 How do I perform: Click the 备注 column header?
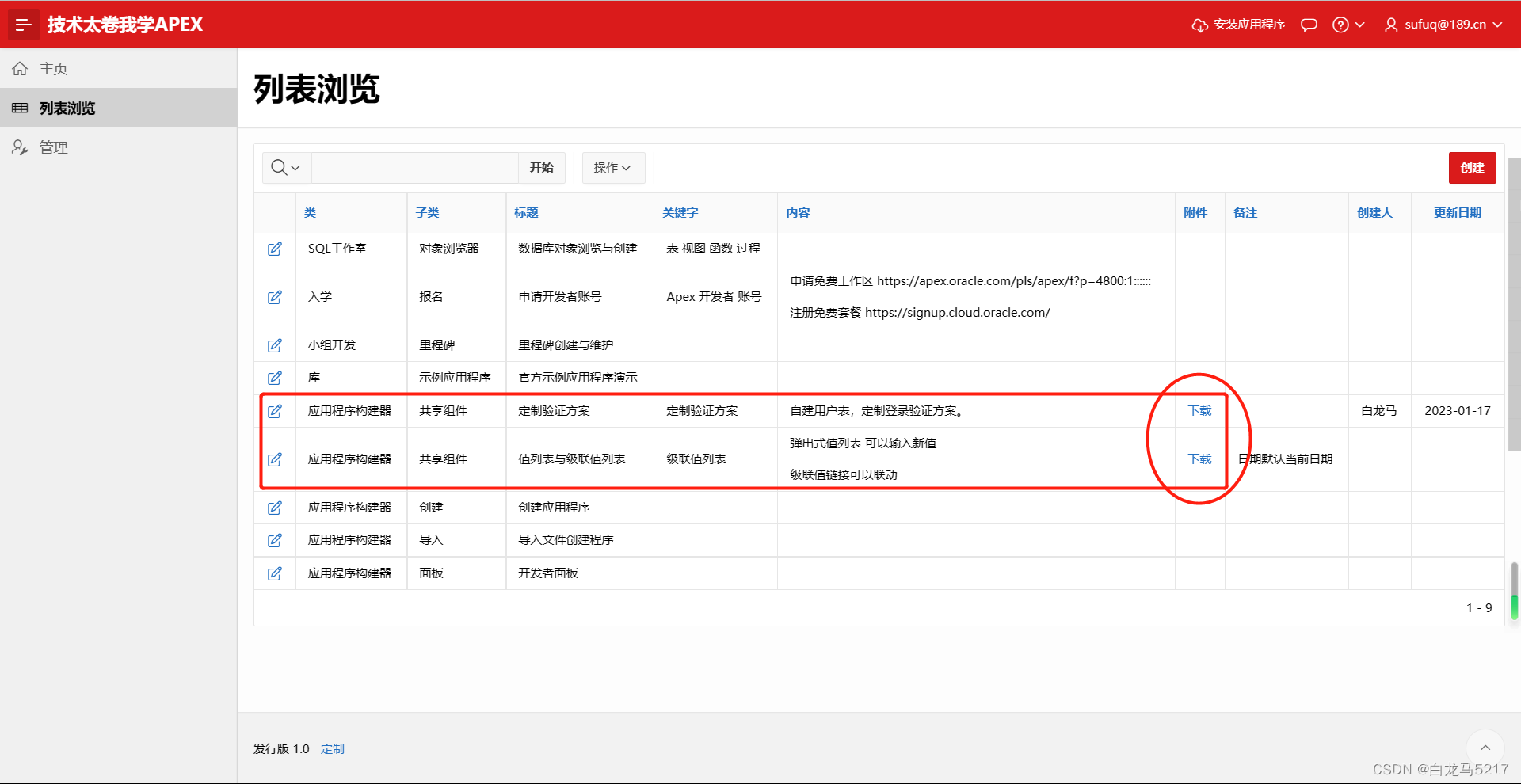(x=1245, y=213)
